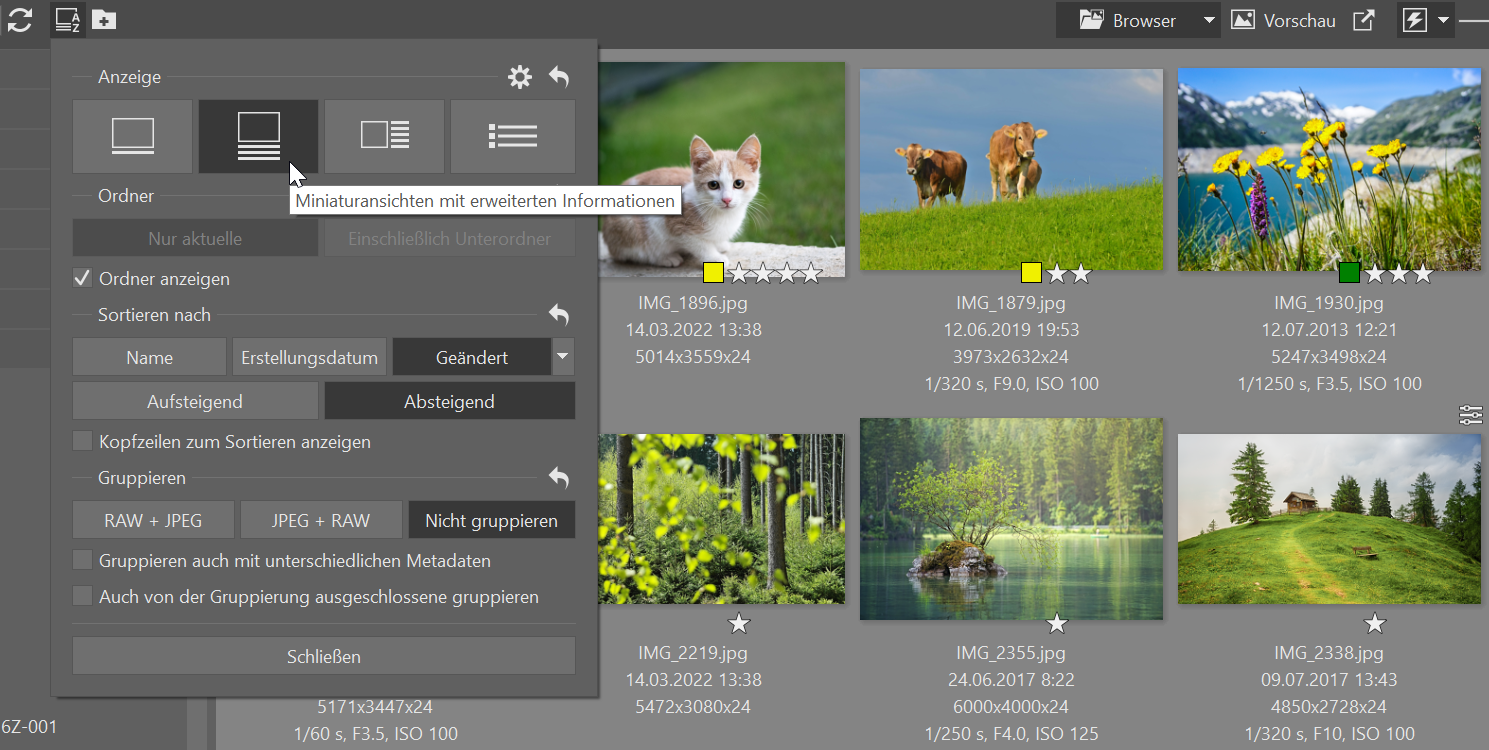
Task: Open display settings gear icon
Action: [x=520, y=77]
